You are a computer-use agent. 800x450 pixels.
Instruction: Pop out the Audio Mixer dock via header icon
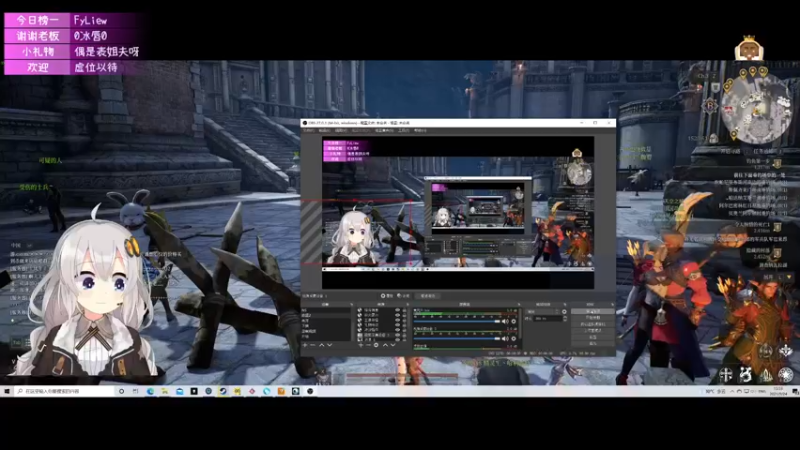coord(519,305)
